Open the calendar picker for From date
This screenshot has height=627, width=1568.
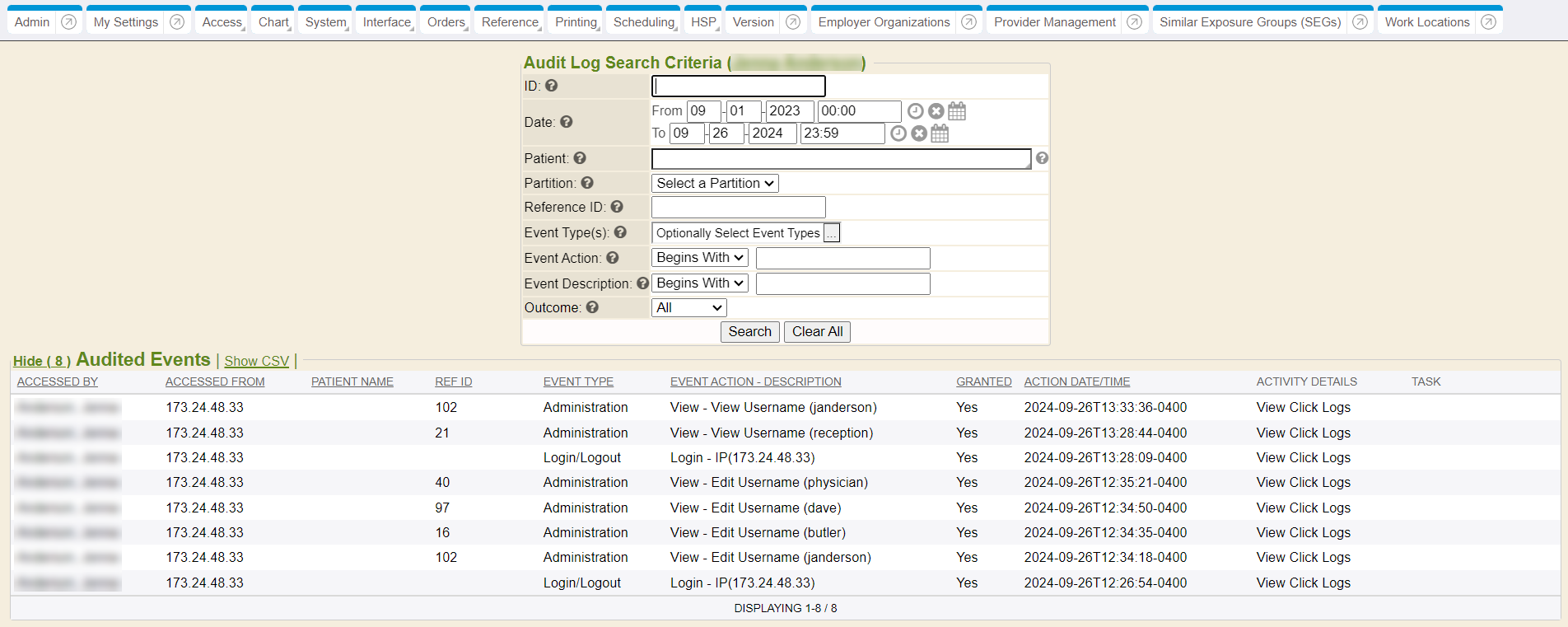pos(957,111)
